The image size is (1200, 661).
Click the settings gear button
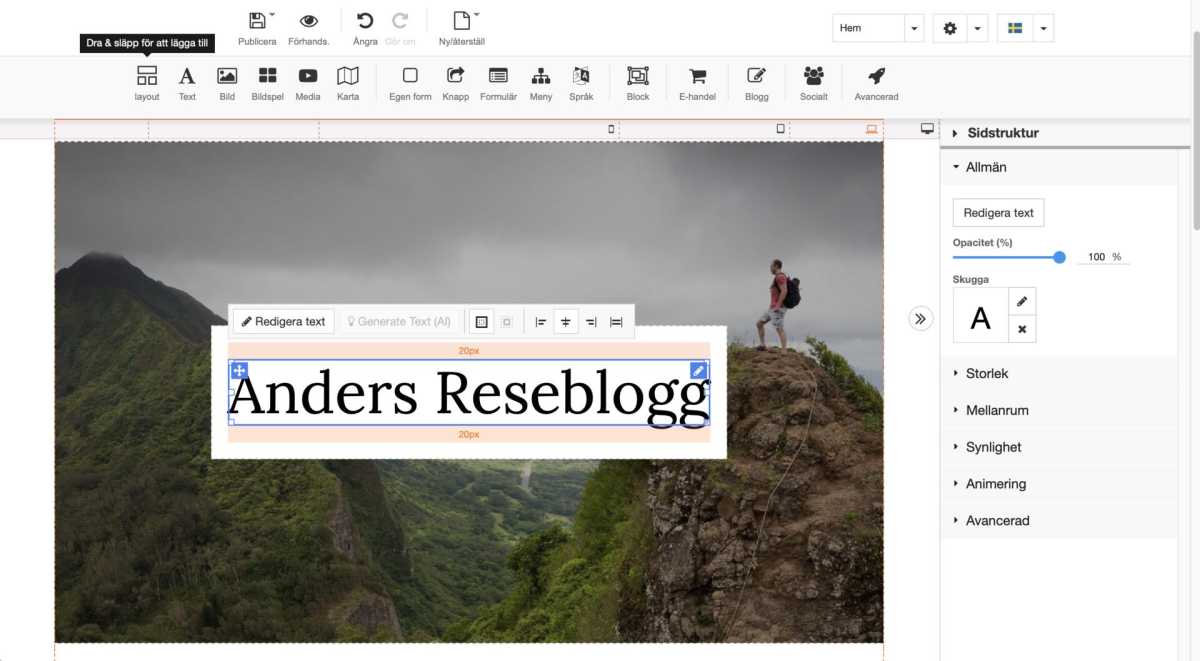tap(950, 28)
